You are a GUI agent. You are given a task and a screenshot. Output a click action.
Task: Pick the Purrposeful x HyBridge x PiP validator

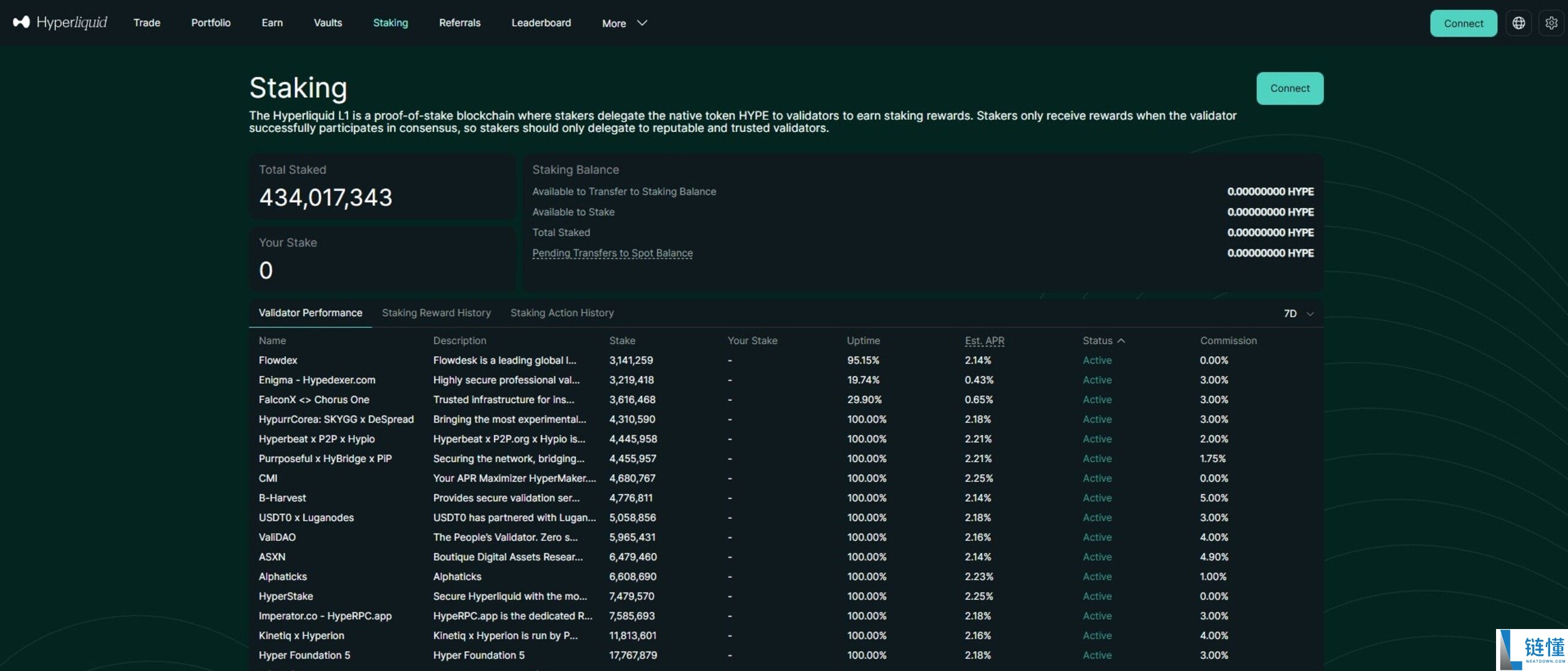tap(325, 459)
